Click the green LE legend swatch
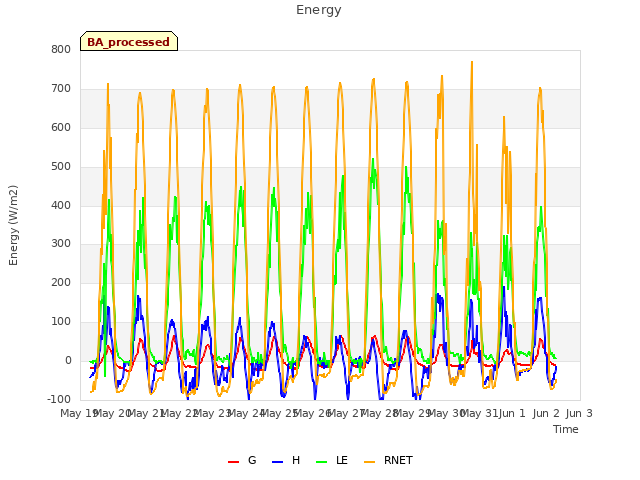This screenshot has height=480, width=640. point(322,462)
